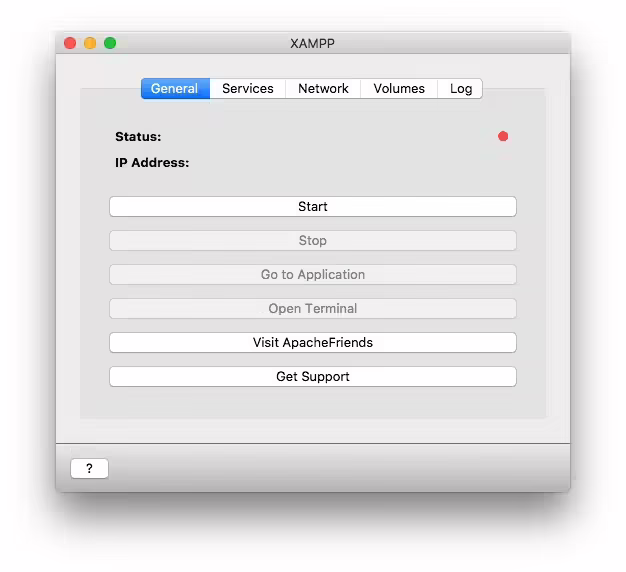Open help with the question mark button
The width and height of the screenshot is (626, 572).
pyautogui.click(x=89, y=468)
